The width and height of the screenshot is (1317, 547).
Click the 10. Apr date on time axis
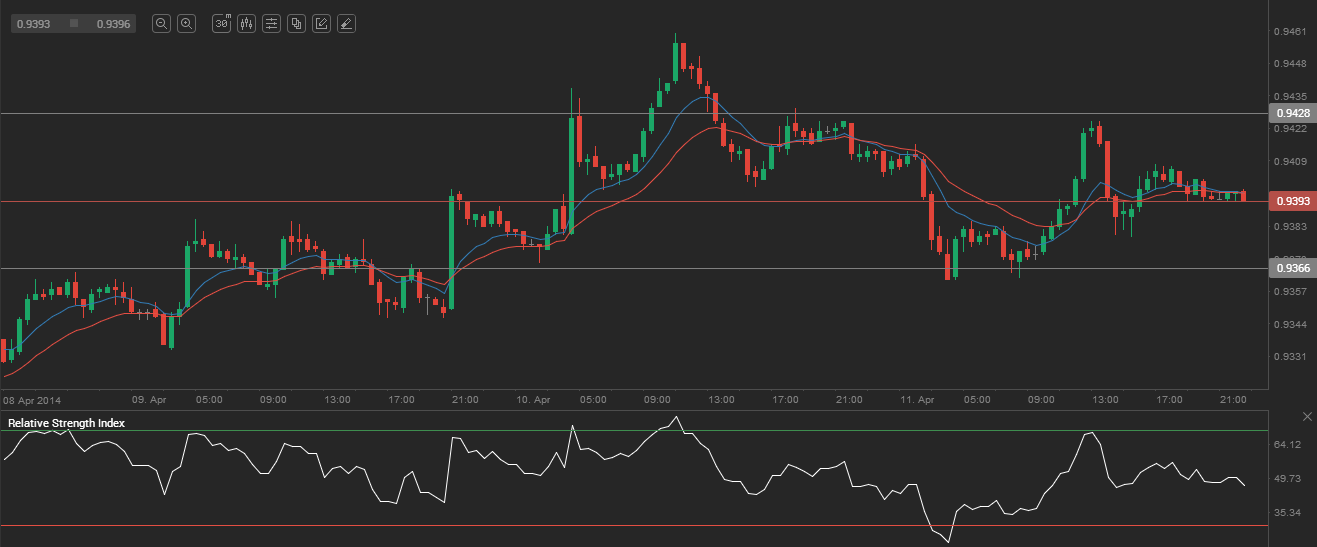click(534, 399)
